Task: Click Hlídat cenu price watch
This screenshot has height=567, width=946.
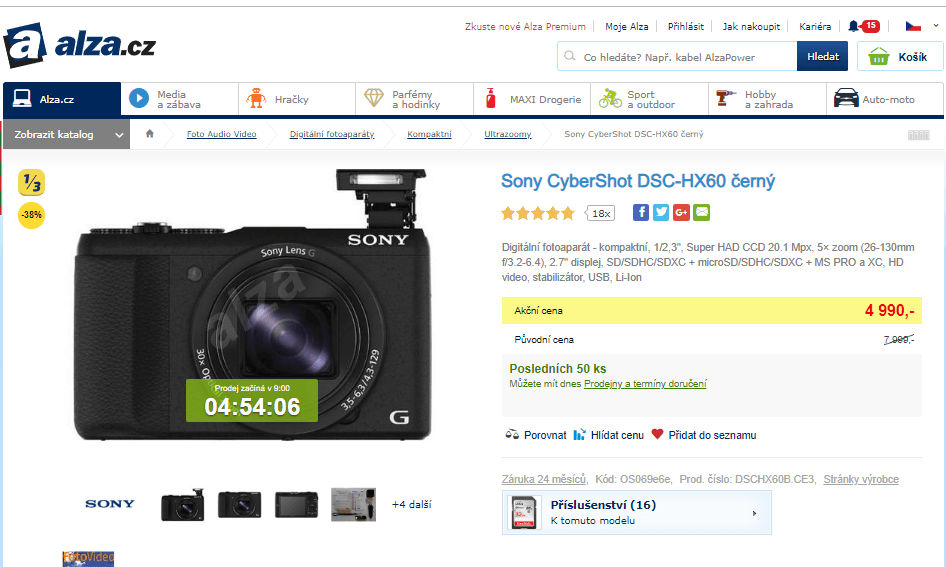Action: click(x=608, y=435)
